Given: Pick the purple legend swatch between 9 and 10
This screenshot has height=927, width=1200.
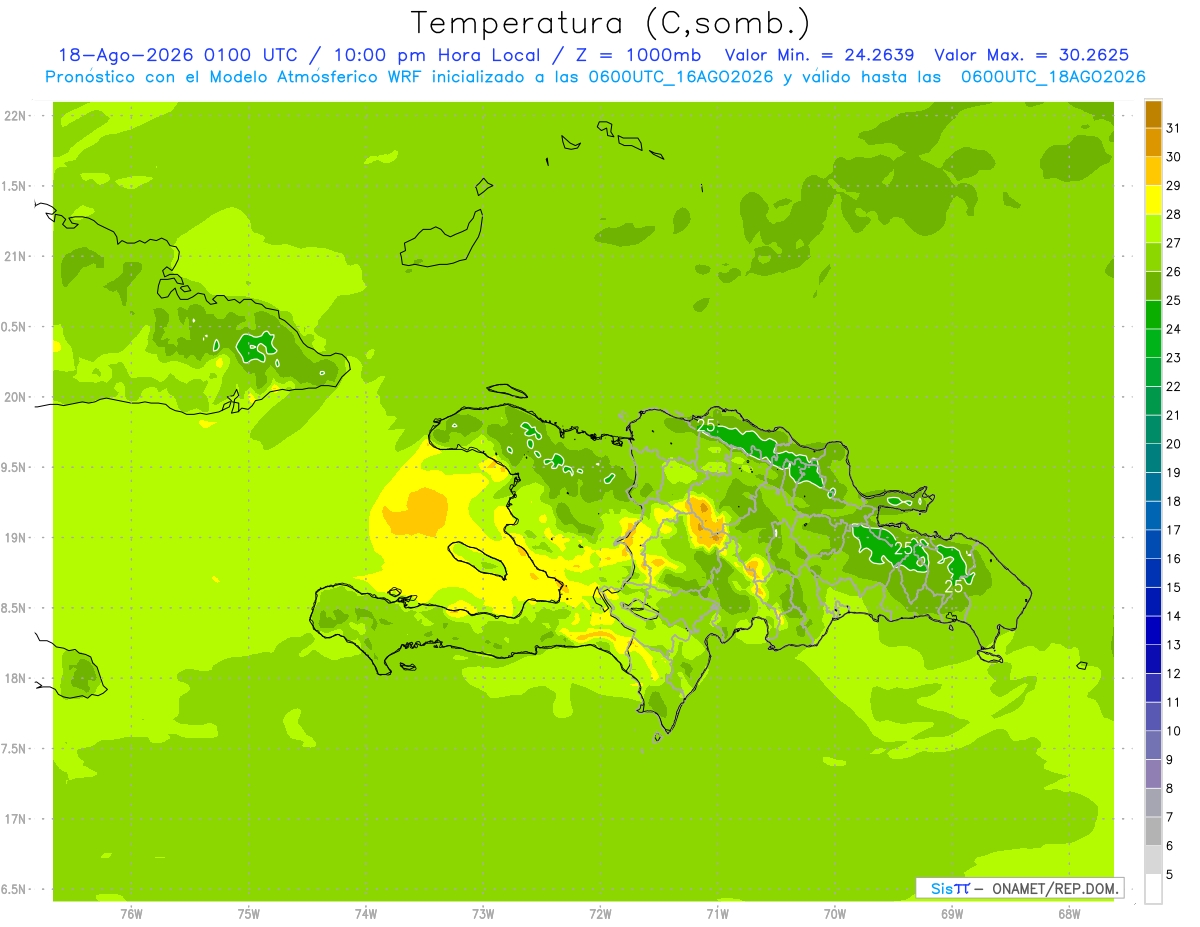Looking at the screenshot, I should (x=1153, y=746).
